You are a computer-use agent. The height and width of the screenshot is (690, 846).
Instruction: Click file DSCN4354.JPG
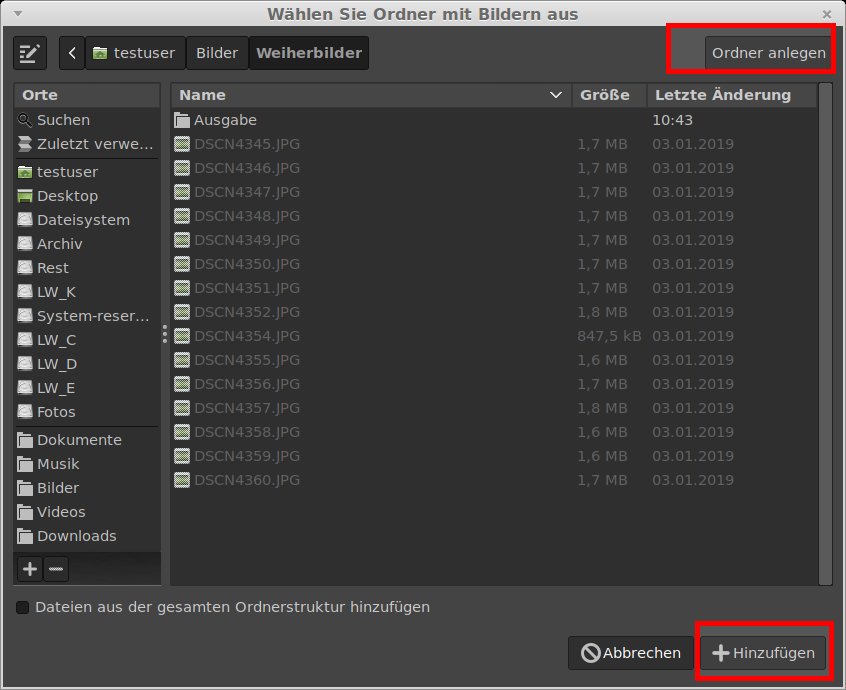pyautogui.click(x=494, y=336)
